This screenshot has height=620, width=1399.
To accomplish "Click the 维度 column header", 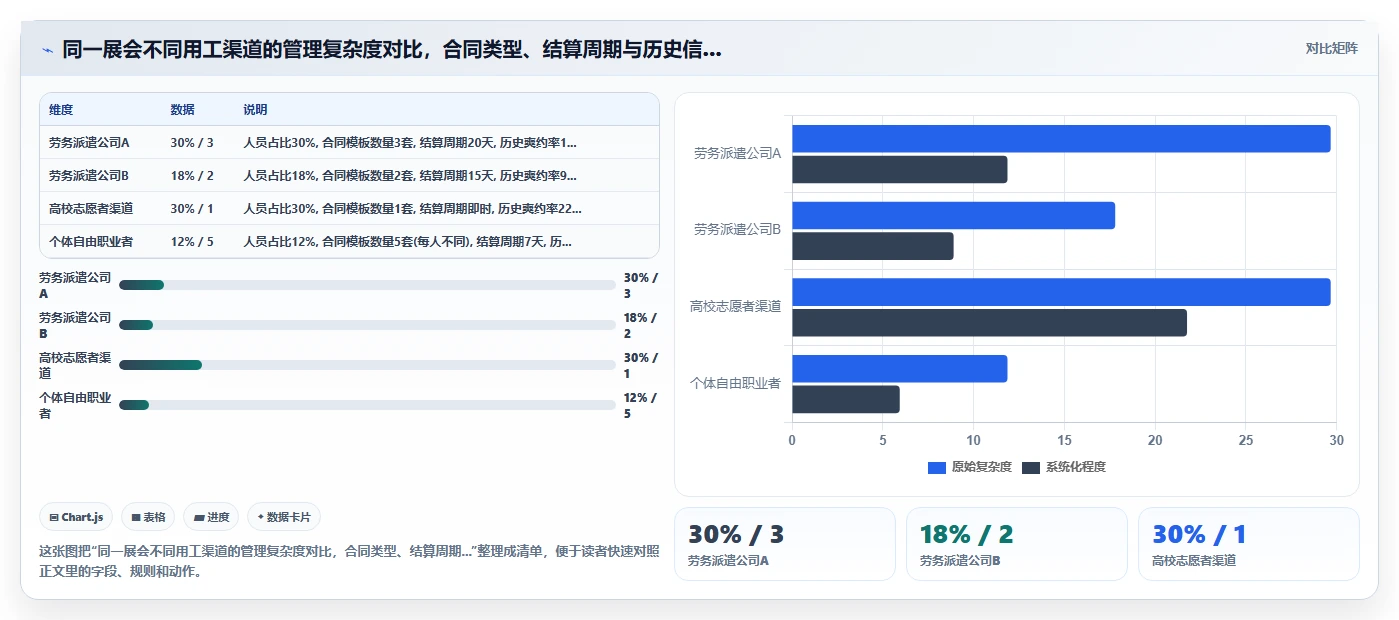I will point(61,110).
